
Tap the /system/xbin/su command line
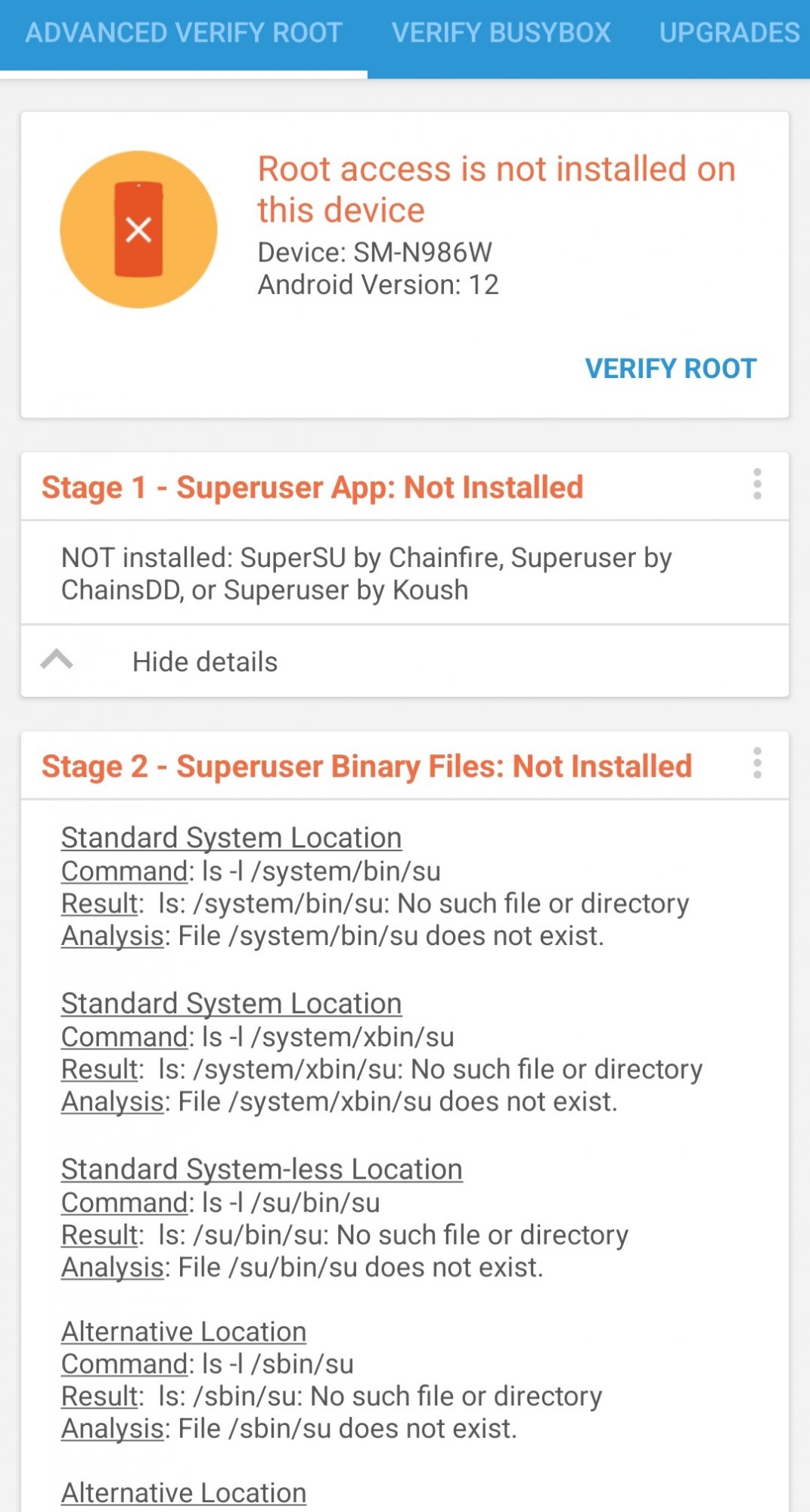click(258, 1036)
